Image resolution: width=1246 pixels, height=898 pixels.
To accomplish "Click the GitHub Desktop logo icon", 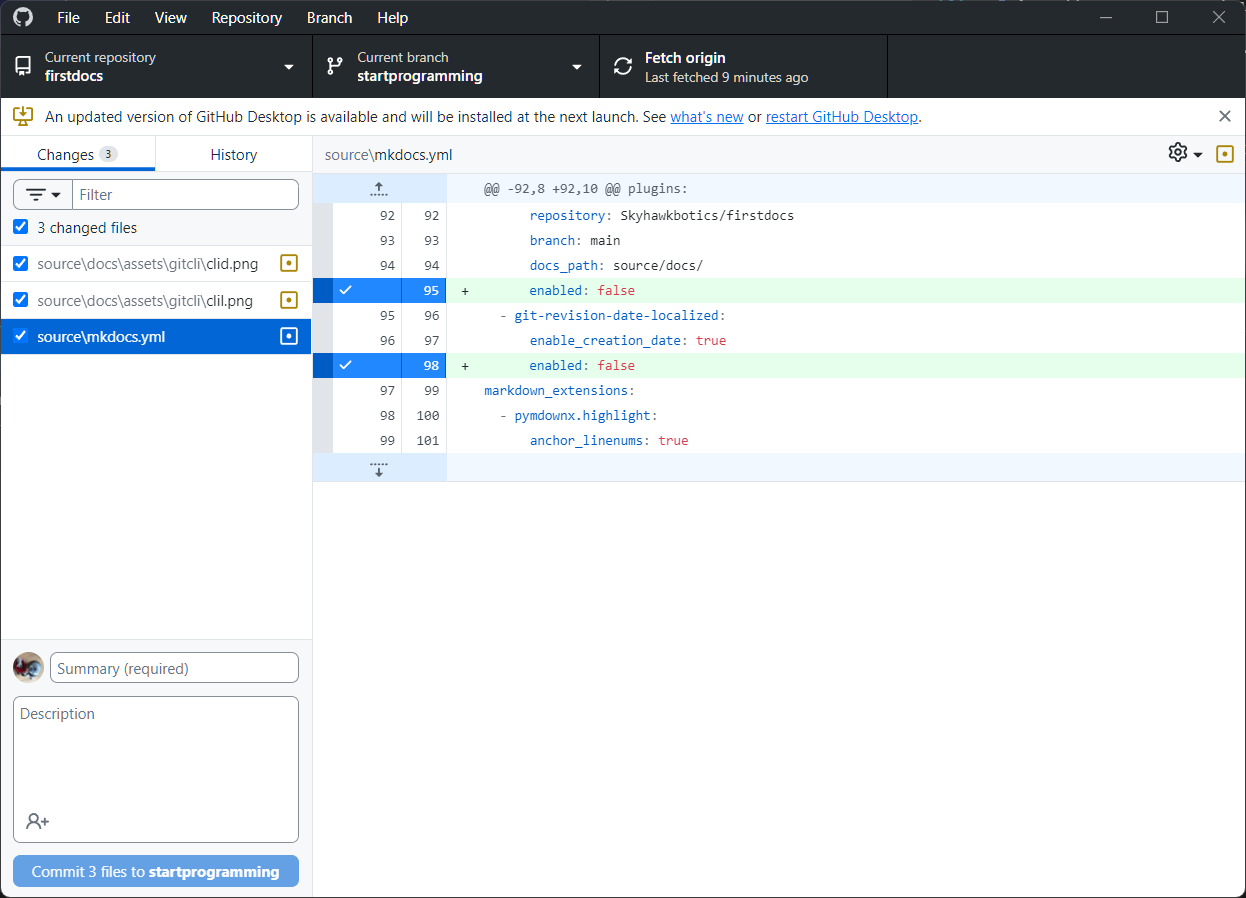I will [22, 17].
